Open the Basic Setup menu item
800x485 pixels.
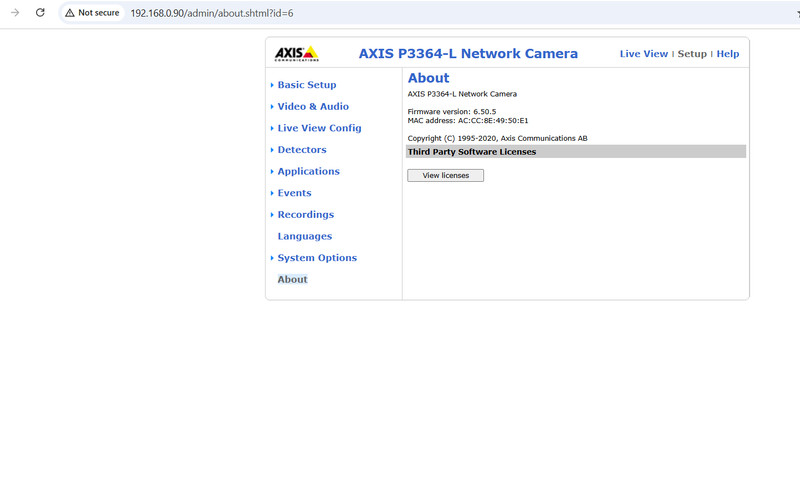coord(307,85)
